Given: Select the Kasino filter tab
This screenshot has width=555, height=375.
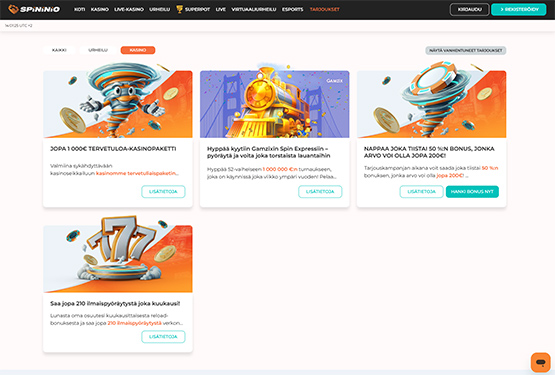Looking at the screenshot, I should coord(138,50).
